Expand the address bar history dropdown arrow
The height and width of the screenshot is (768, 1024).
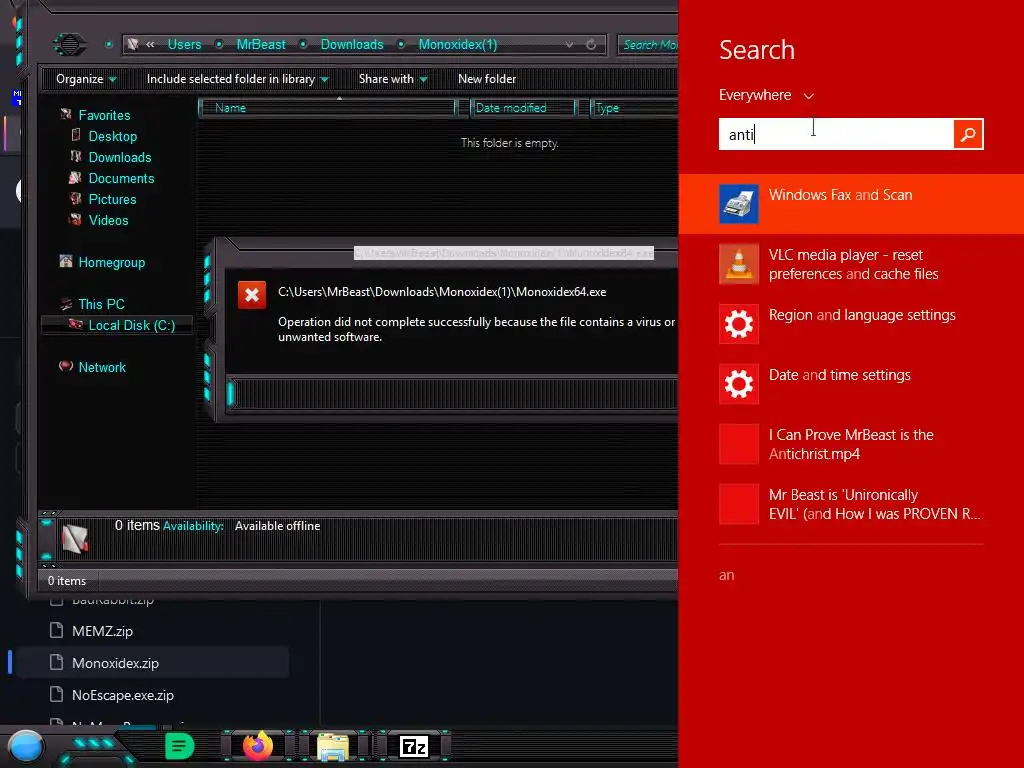569,44
